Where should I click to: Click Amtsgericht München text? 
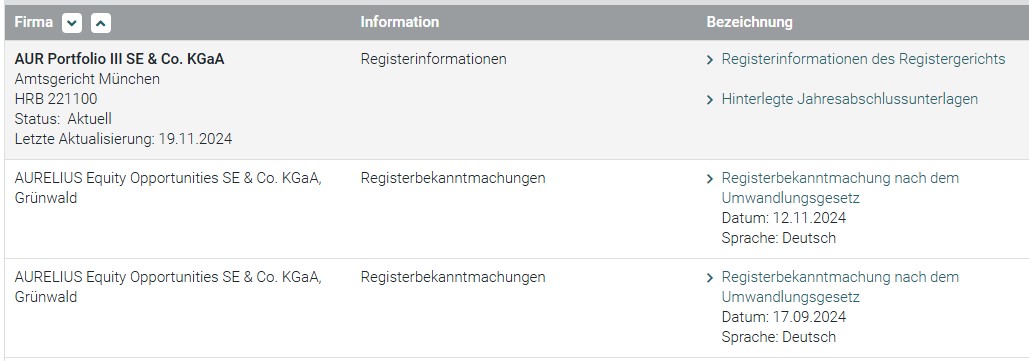(x=87, y=79)
